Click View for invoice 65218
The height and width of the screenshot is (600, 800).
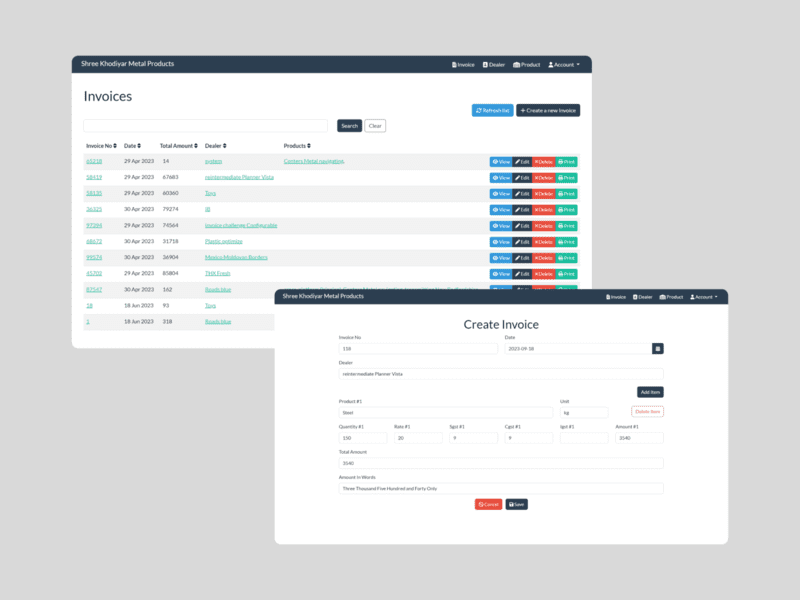(x=501, y=162)
